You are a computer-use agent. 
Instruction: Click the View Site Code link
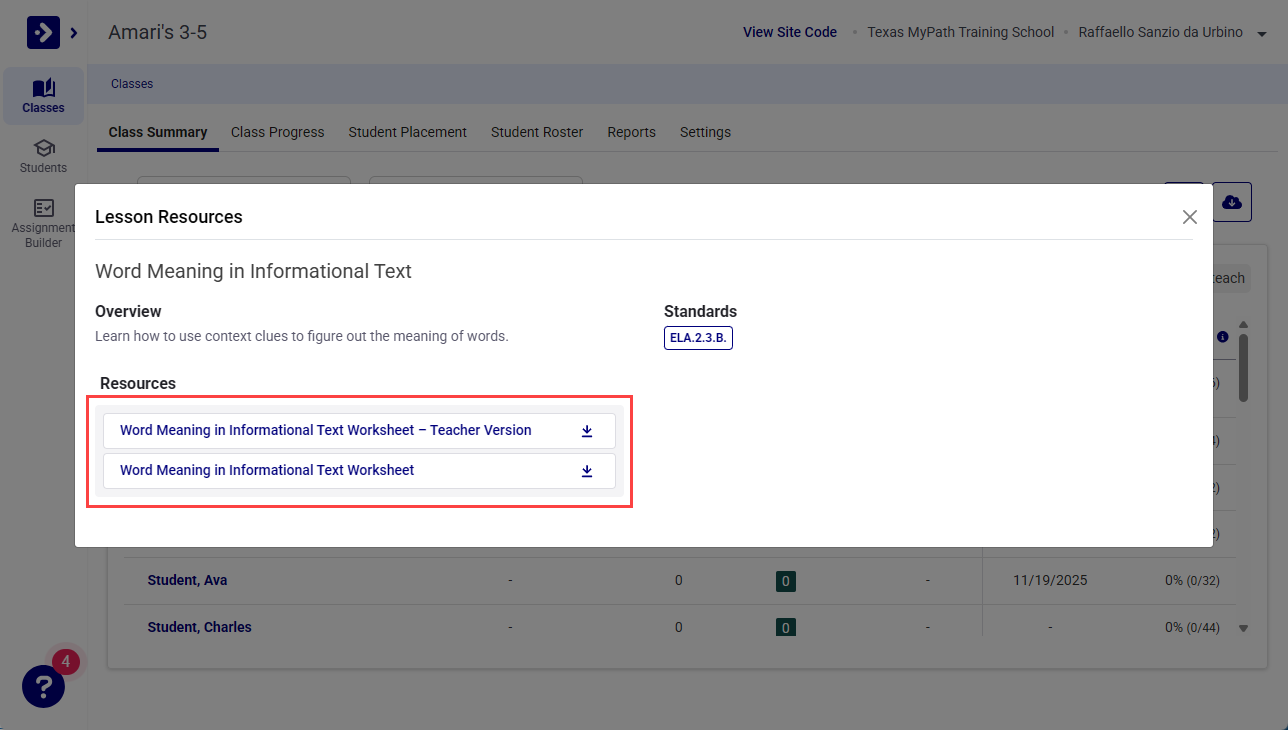tap(790, 32)
